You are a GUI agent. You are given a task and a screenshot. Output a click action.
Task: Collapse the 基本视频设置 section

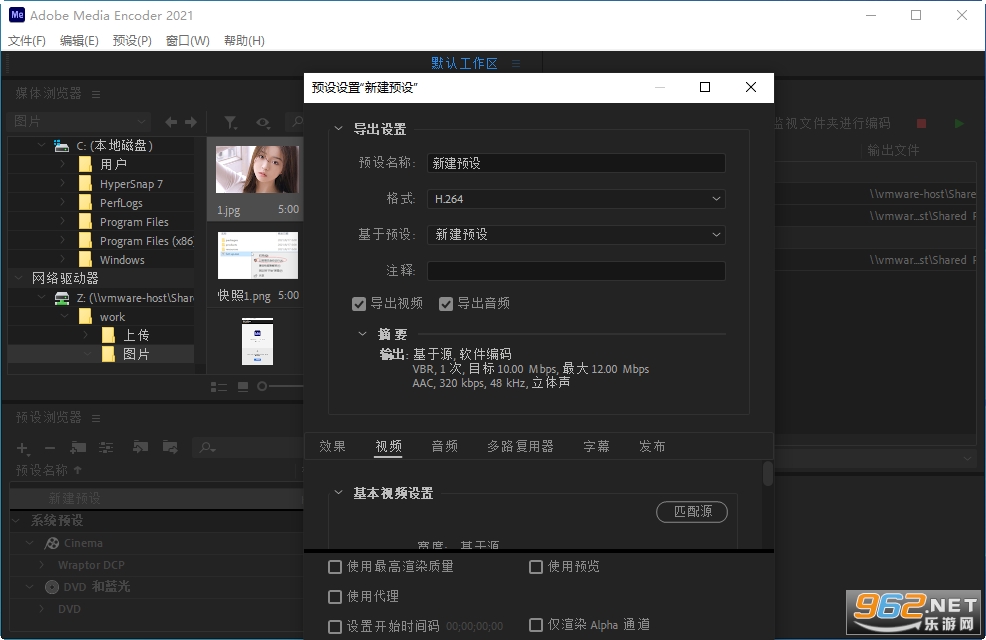[338, 492]
